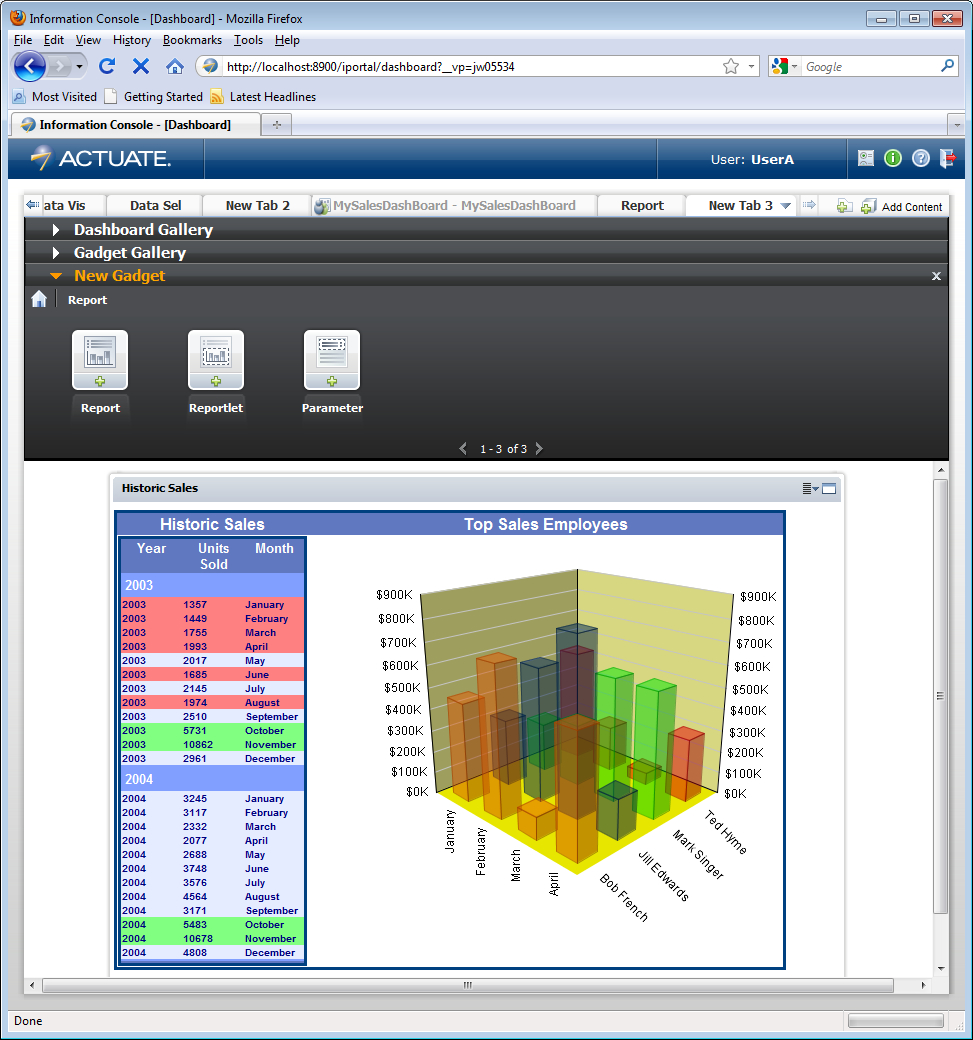Collapse the New Gadget section
The width and height of the screenshot is (973, 1040).
pos(56,276)
